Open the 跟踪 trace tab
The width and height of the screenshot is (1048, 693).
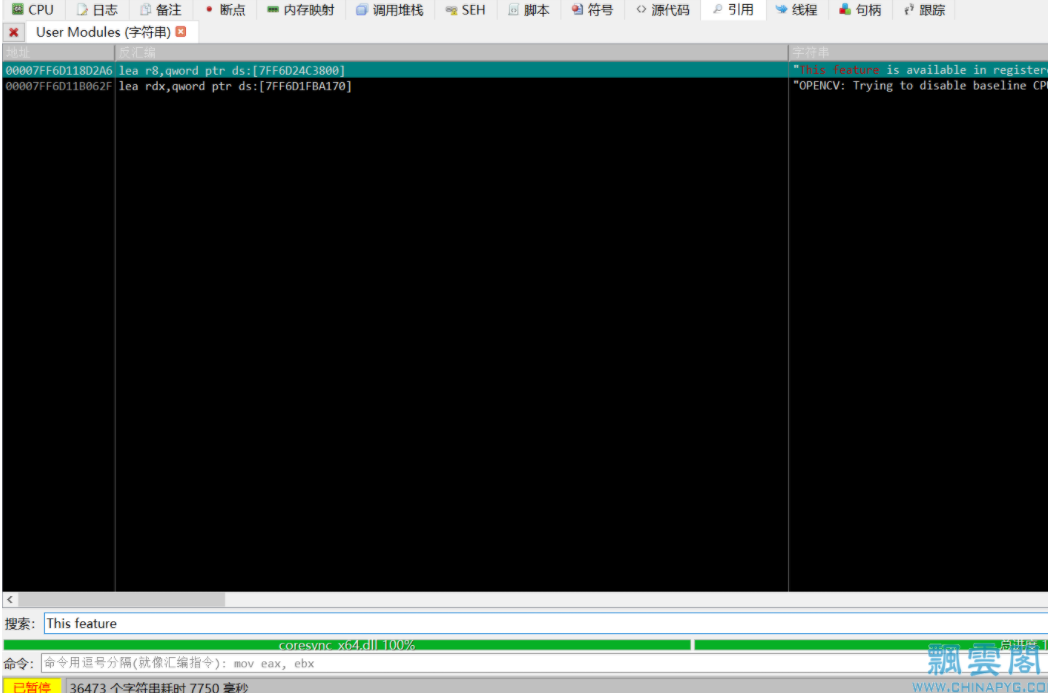click(924, 10)
